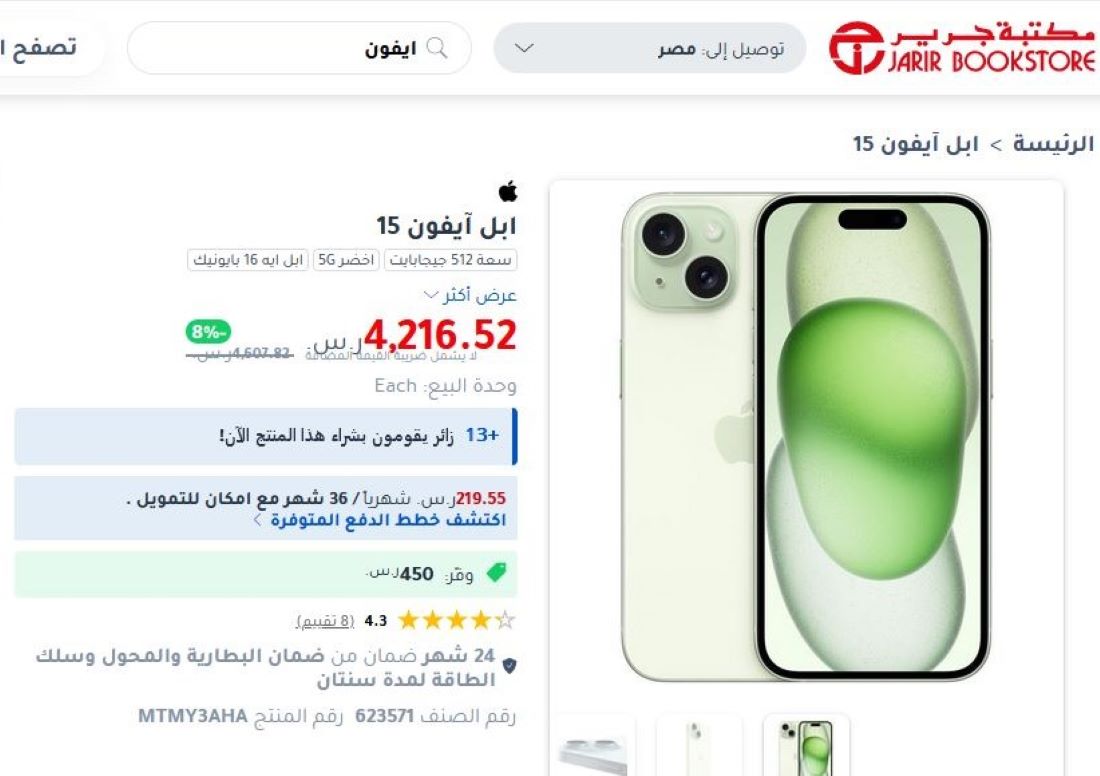The height and width of the screenshot is (776, 1100).
Task: Click the star rating icons
Action: 456,620
